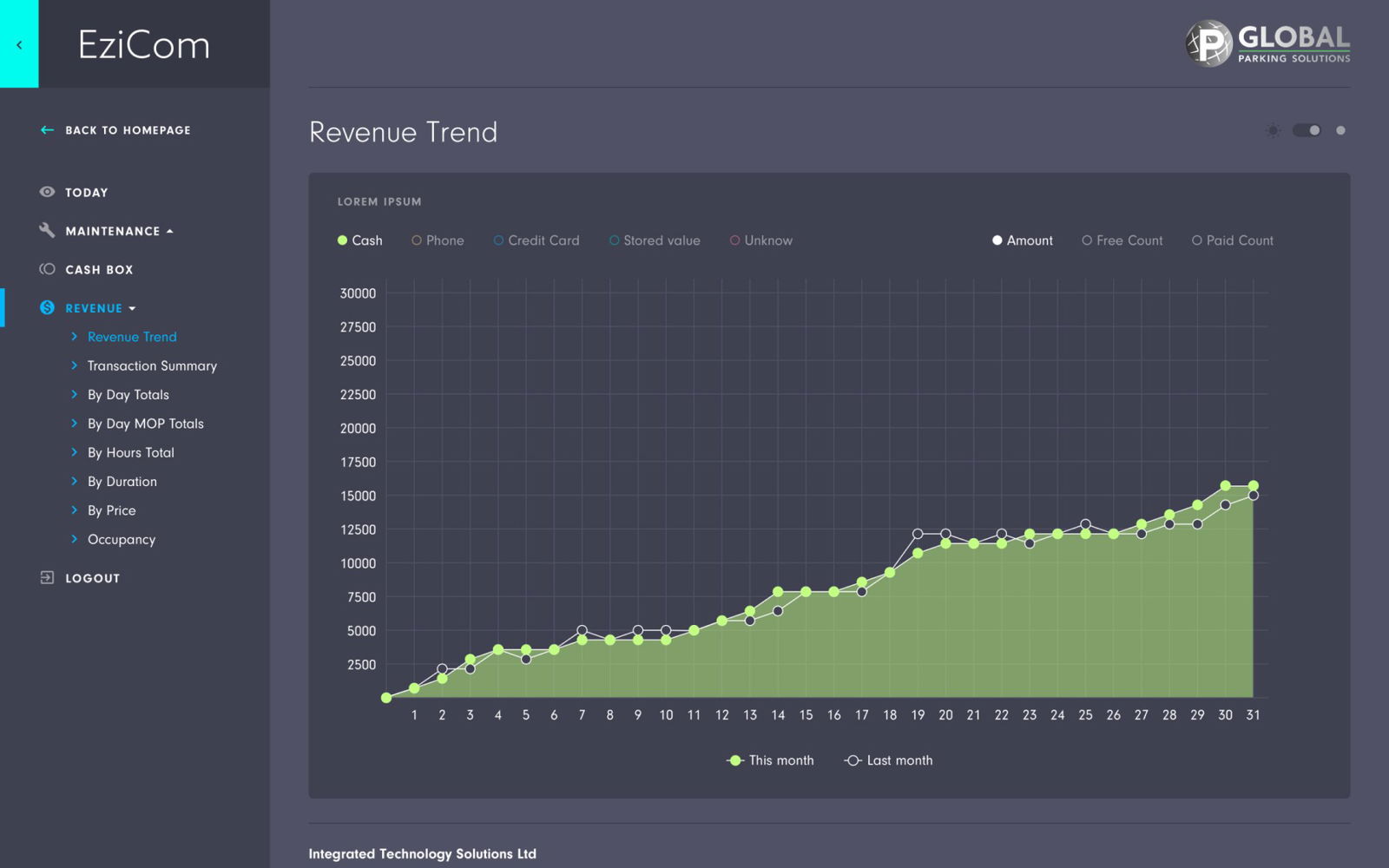Click chevron beside Transaction Summary
The width and height of the screenshot is (1389, 868).
click(74, 365)
